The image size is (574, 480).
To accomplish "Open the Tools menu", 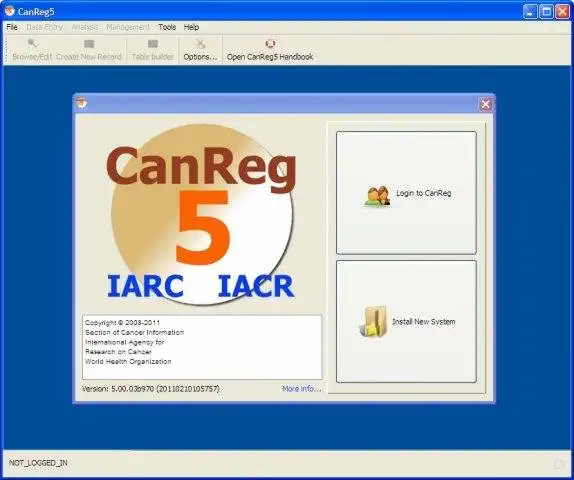I will [x=167, y=27].
